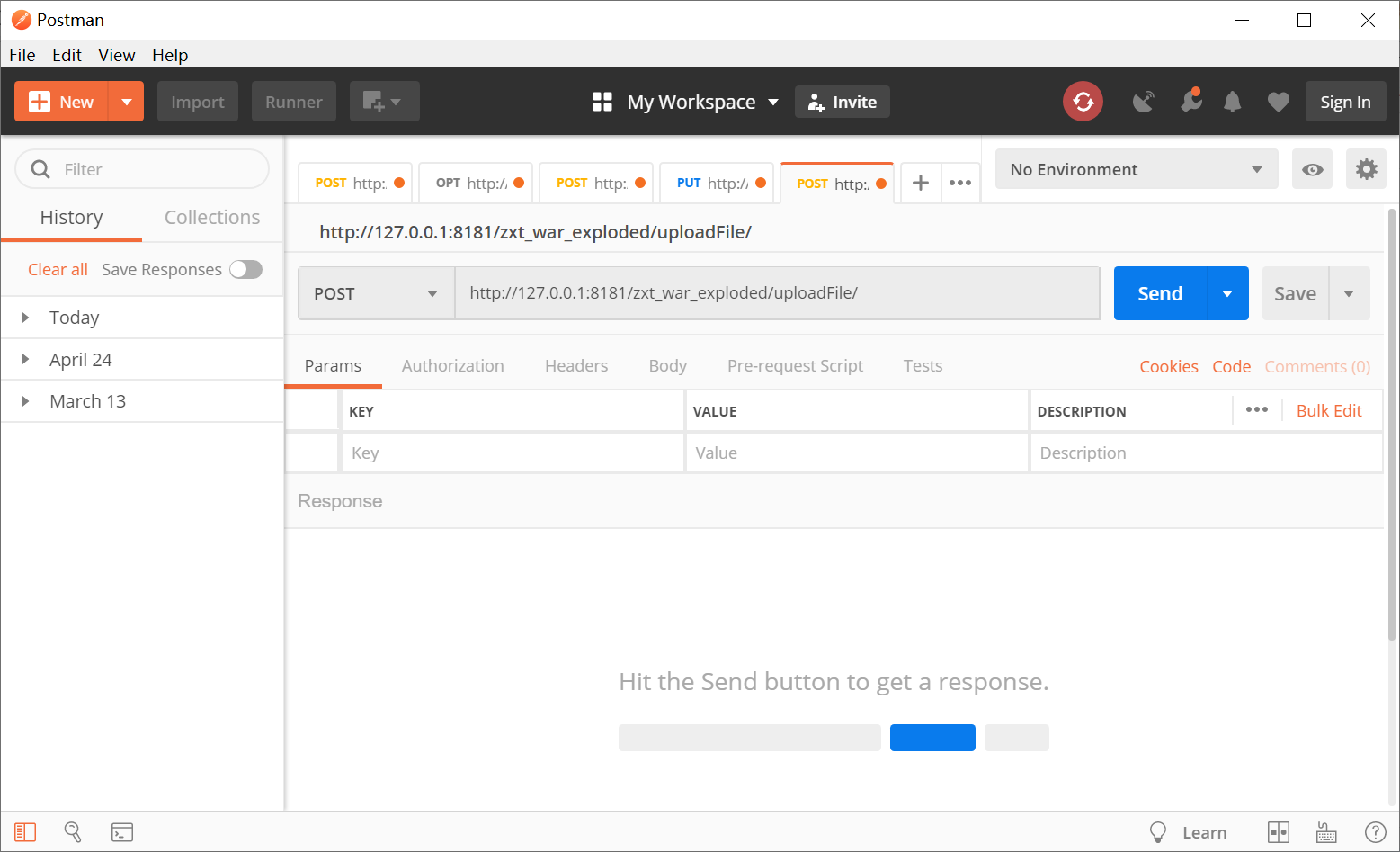
Task: Open params column options three dots
Action: point(1257,410)
